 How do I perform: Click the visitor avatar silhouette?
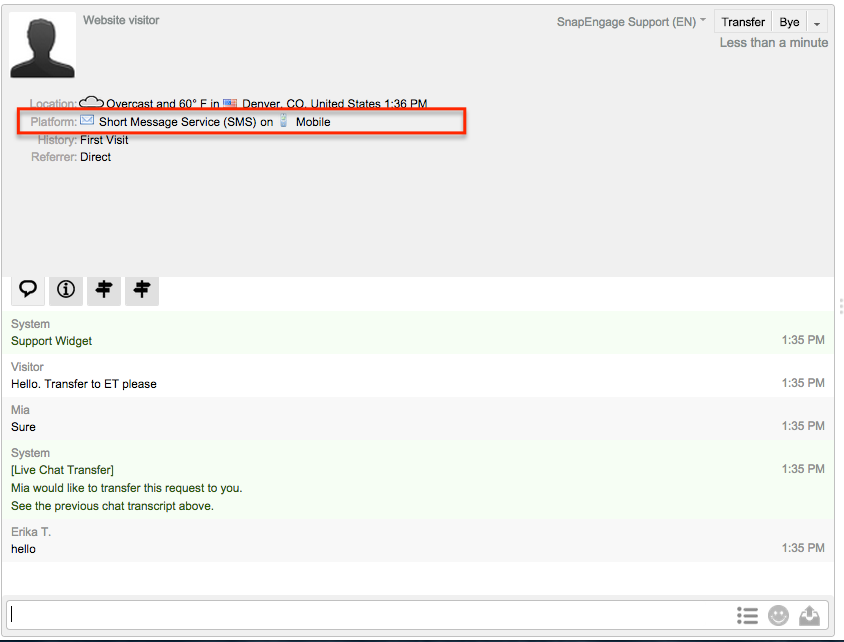(43, 45)
